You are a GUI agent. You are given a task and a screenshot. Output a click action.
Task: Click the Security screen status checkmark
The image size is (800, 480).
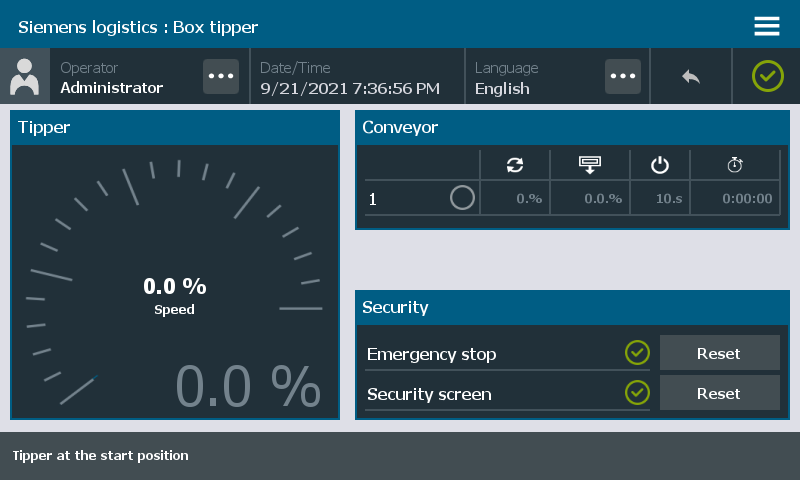[637, 393]
